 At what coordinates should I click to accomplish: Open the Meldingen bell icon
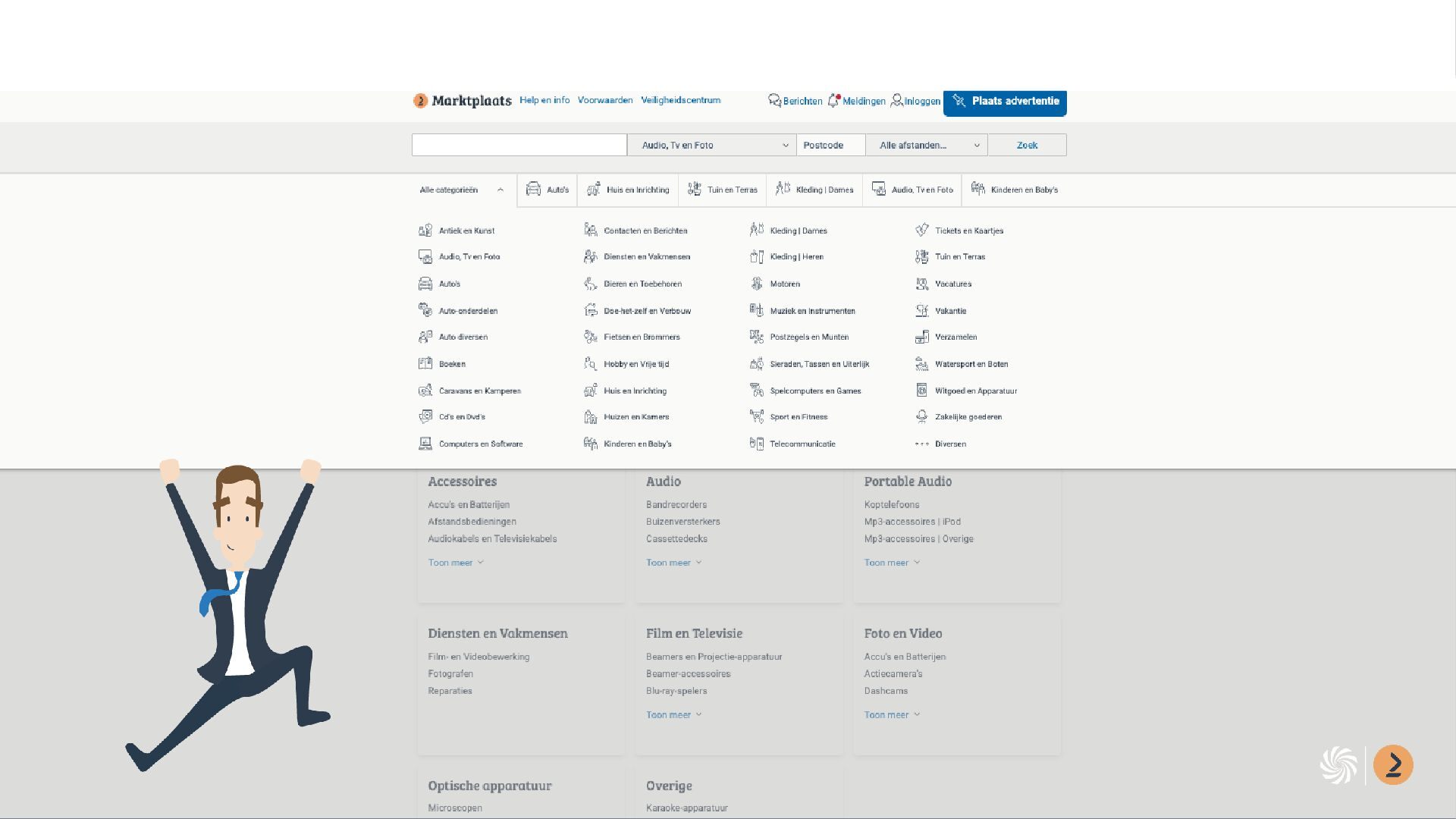pyautogui.click(x=833, y=101)
